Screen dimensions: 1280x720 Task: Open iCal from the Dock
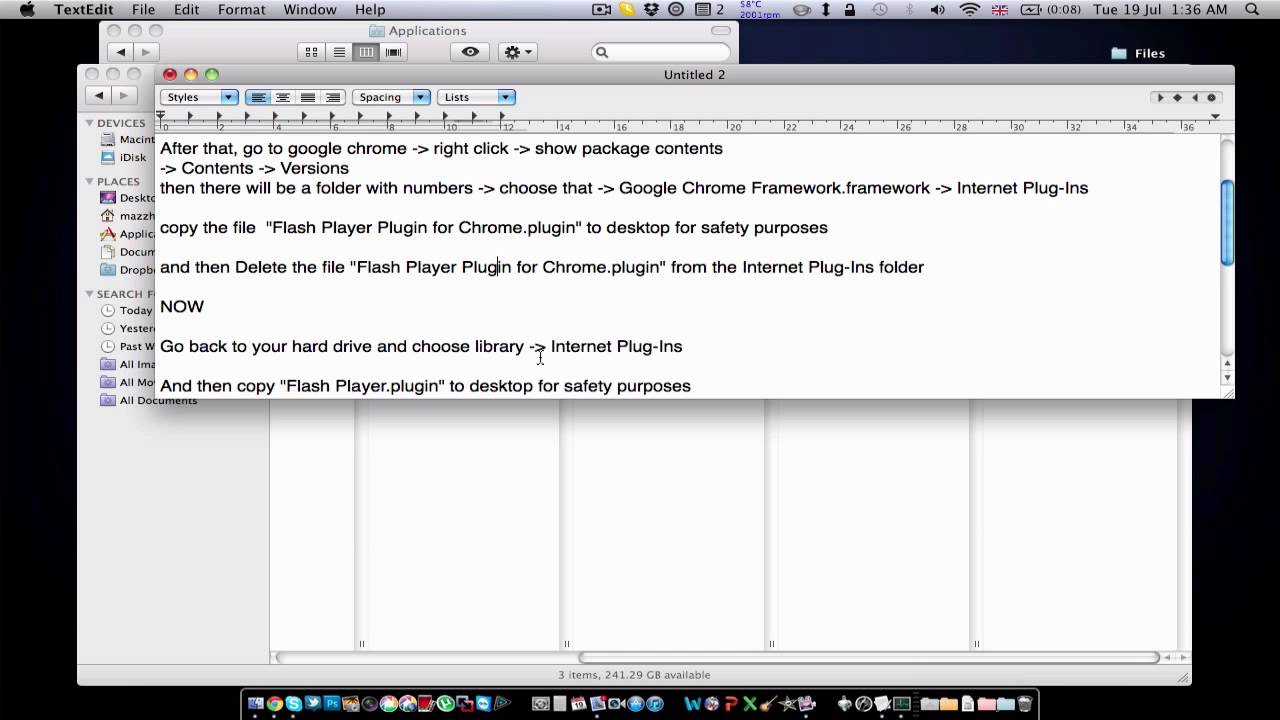578,704
